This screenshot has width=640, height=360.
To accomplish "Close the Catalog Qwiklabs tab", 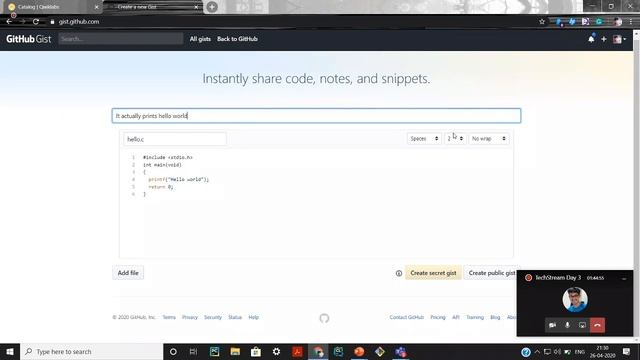I will (96, 7).
